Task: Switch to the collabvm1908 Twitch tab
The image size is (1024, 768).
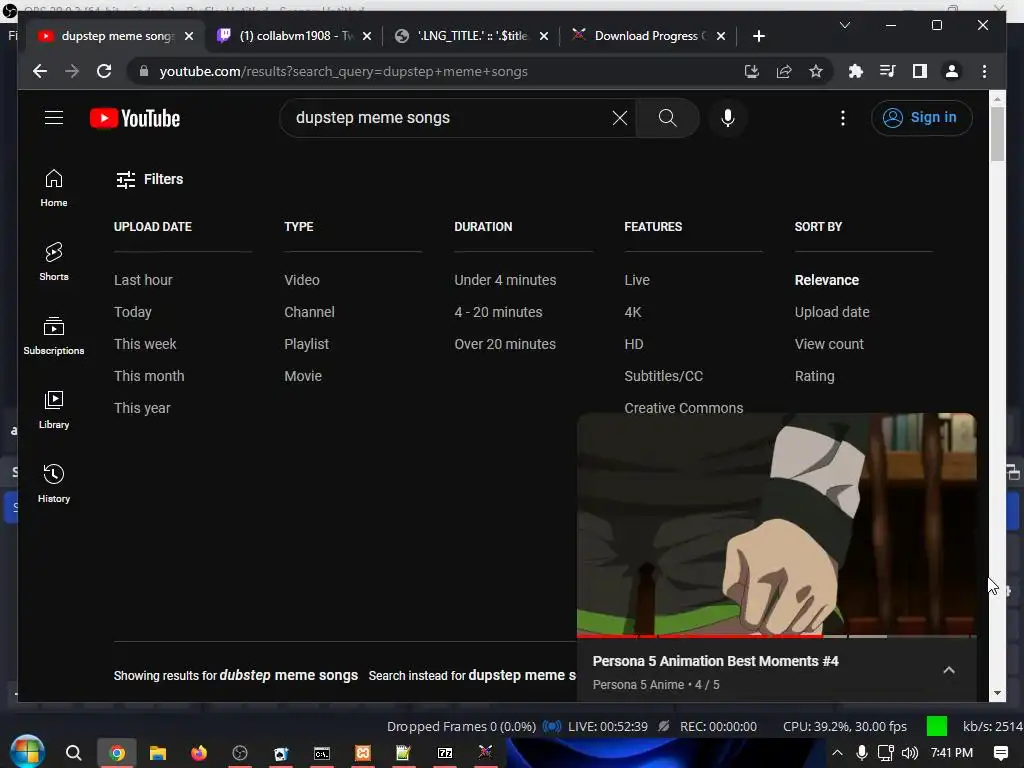Action: pyautogui.click(x=294, y=36)
